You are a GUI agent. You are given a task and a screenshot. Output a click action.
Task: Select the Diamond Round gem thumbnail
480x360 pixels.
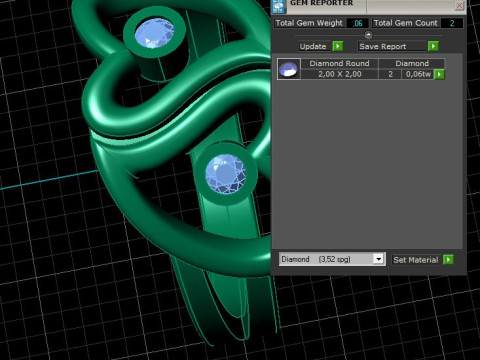coord(289,69)
